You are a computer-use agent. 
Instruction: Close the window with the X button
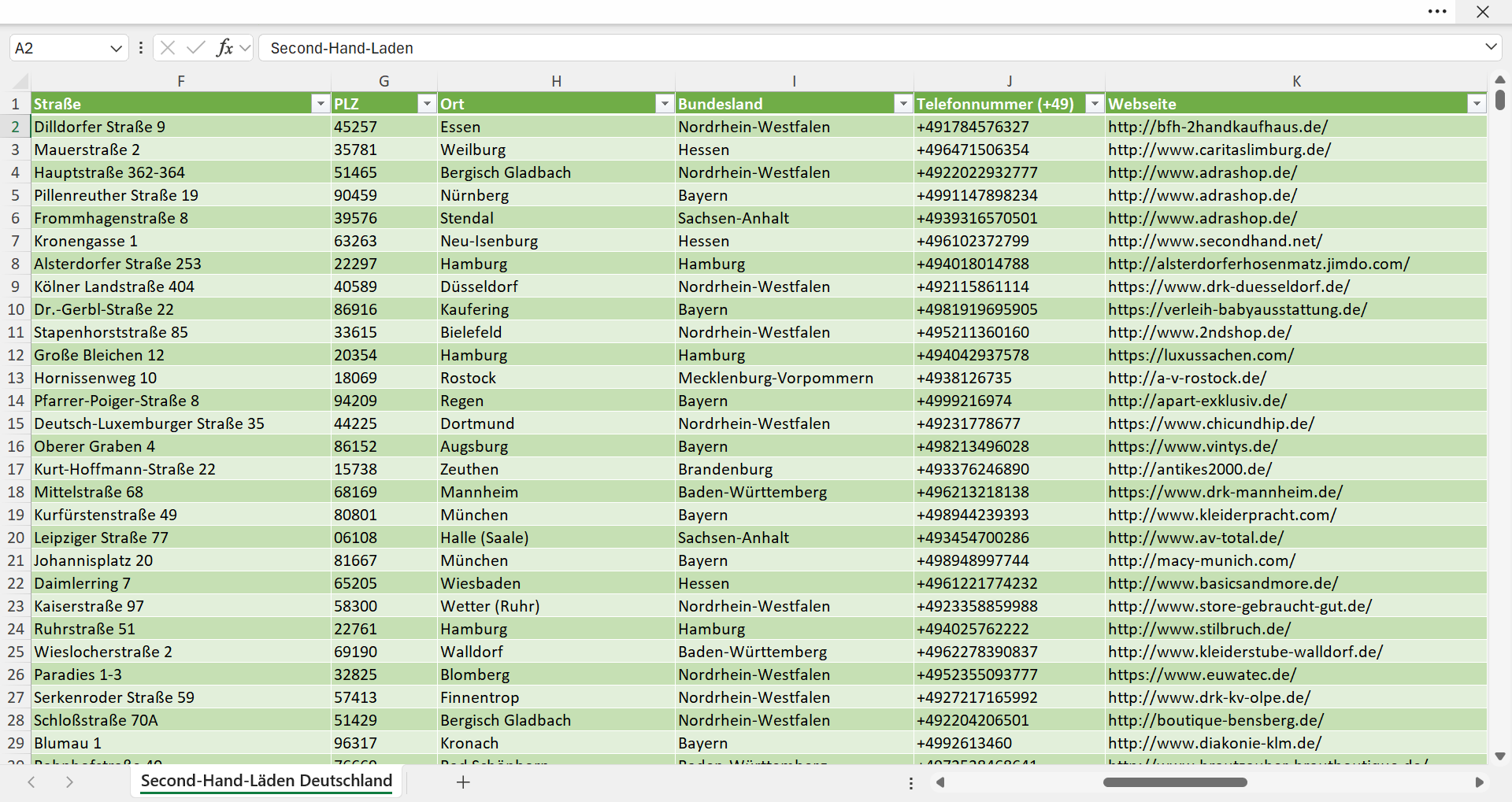point(1483,12)
